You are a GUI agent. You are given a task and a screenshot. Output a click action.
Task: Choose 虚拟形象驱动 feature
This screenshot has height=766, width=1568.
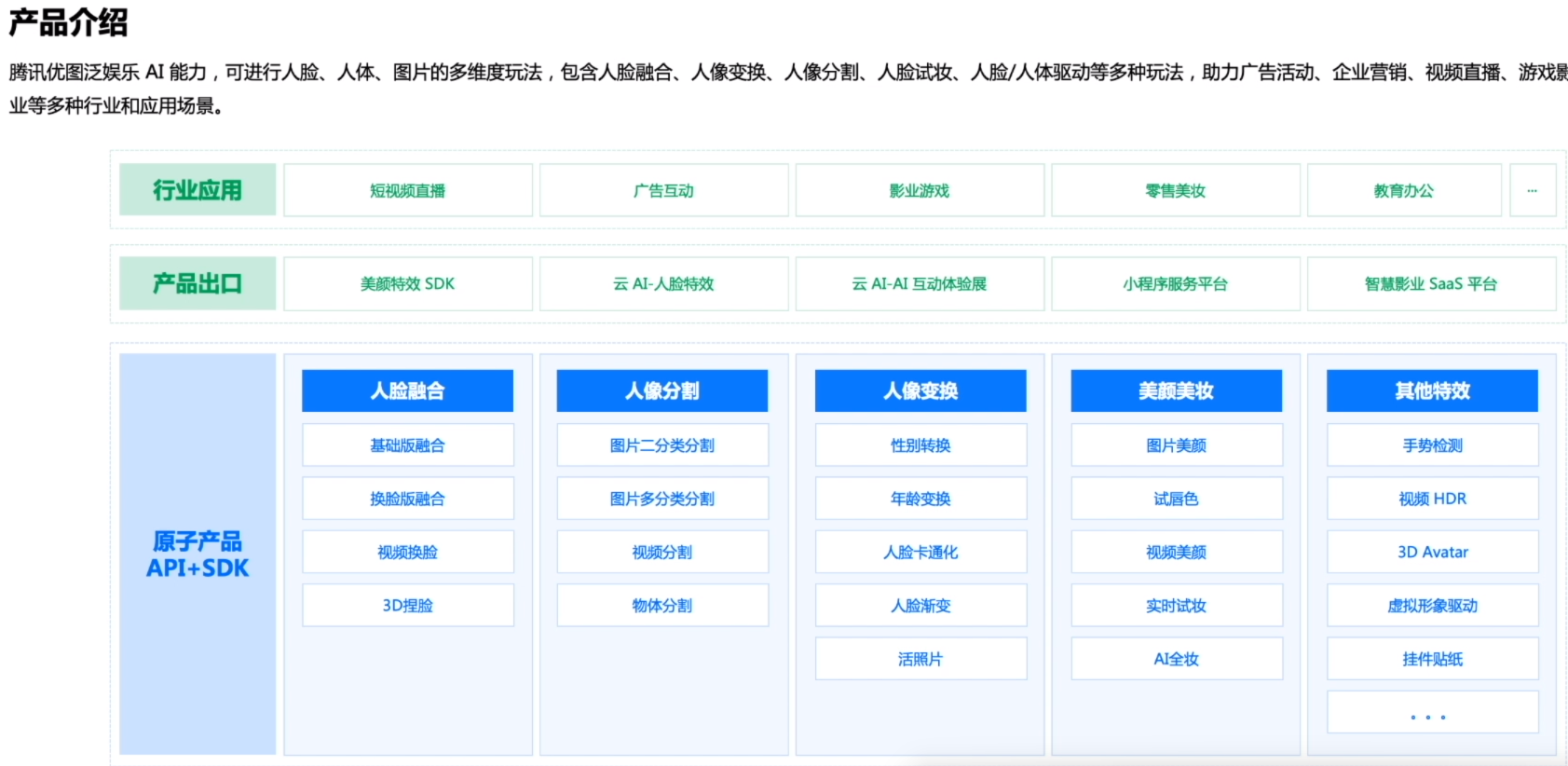[x=1433, y=605]
